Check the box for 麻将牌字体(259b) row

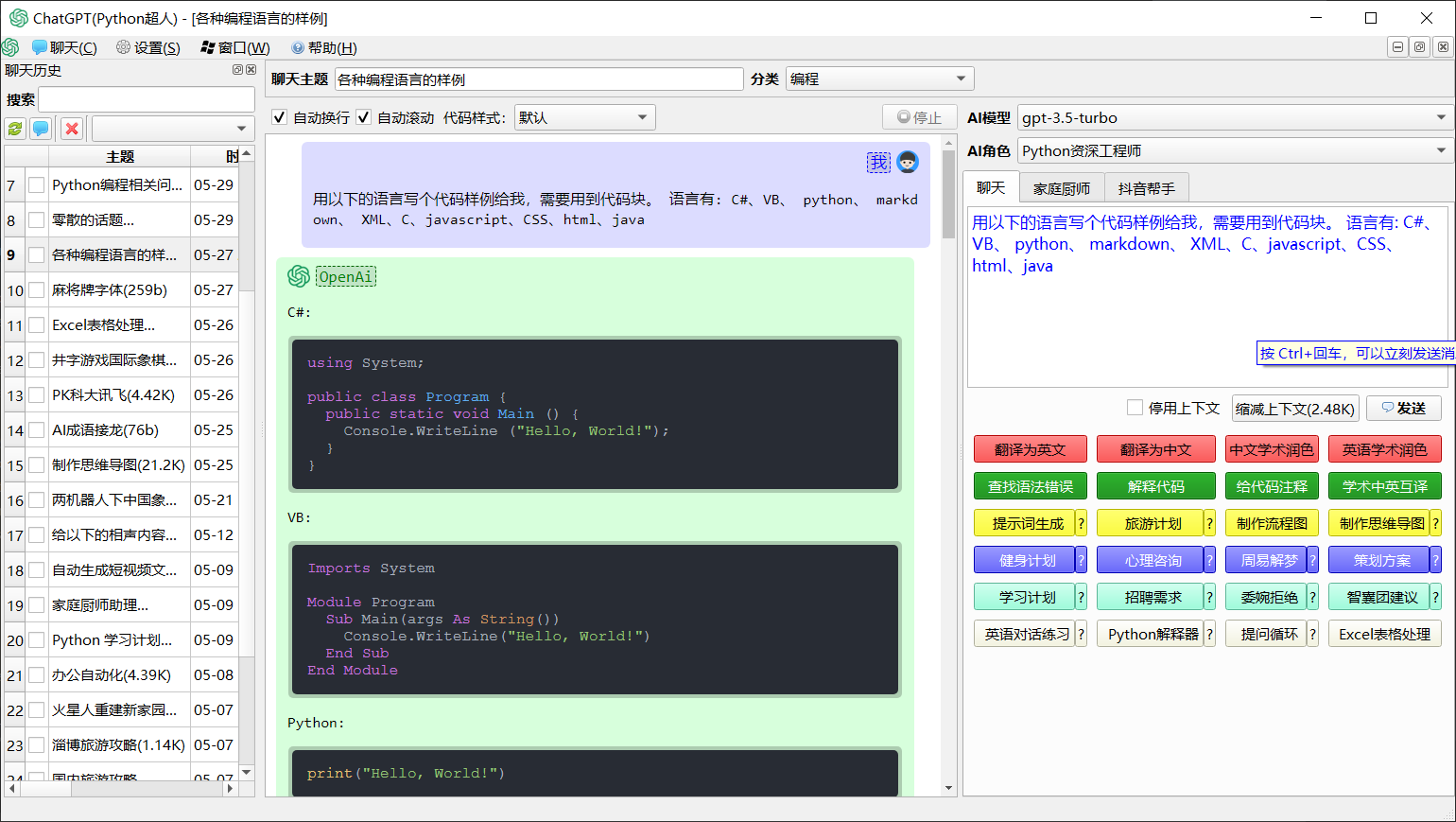(36, 290)
